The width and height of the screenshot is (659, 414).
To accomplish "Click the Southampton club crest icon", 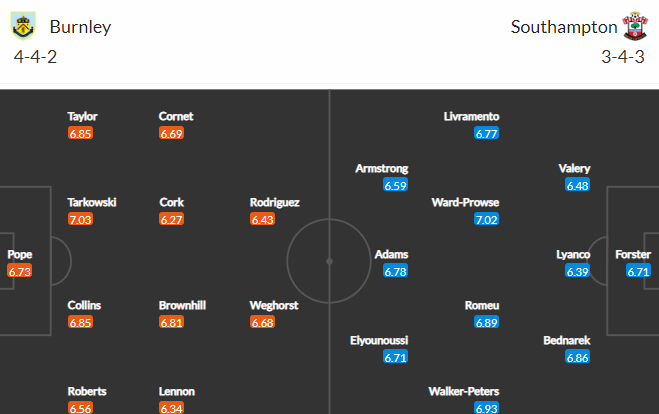I will point(635,26).
